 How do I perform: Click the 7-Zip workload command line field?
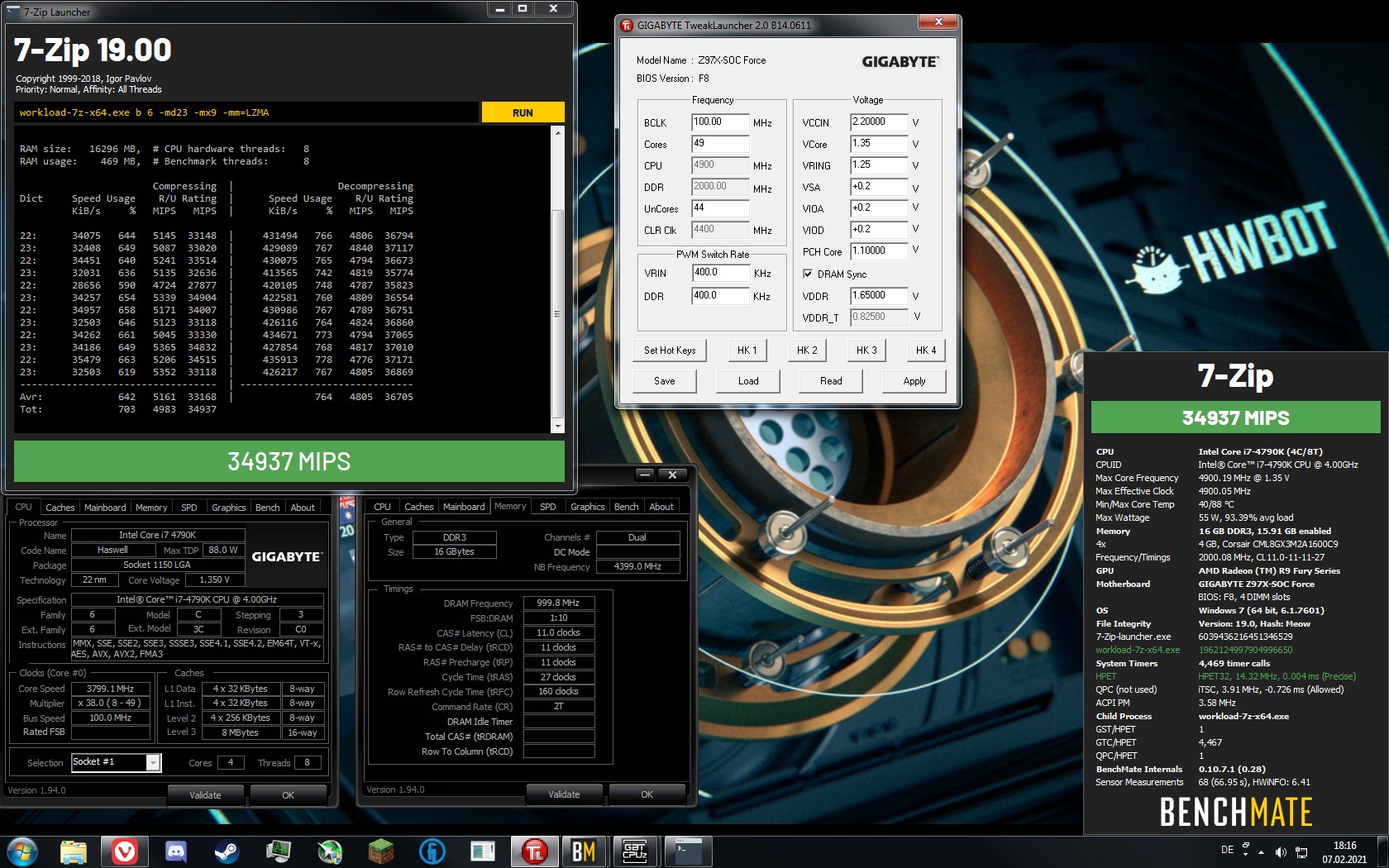point(246,112)
